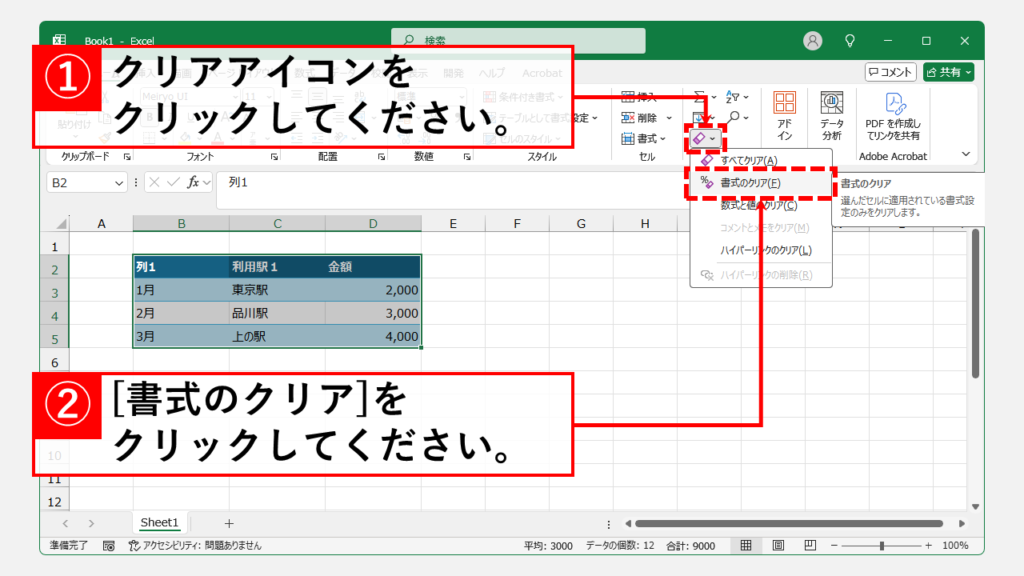1024x576 pixels.
Task: Click vertical scroll down arrow
Action: pyautogui.click(x=975, y=506)
